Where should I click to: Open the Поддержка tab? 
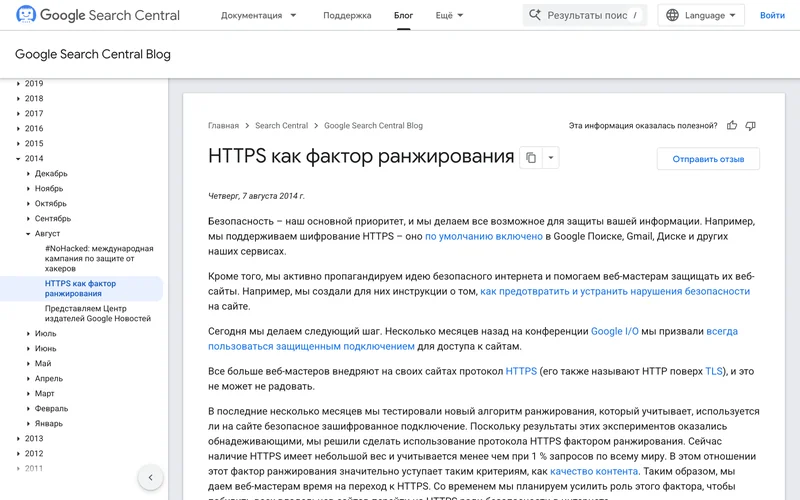click(x=347, y=15)
